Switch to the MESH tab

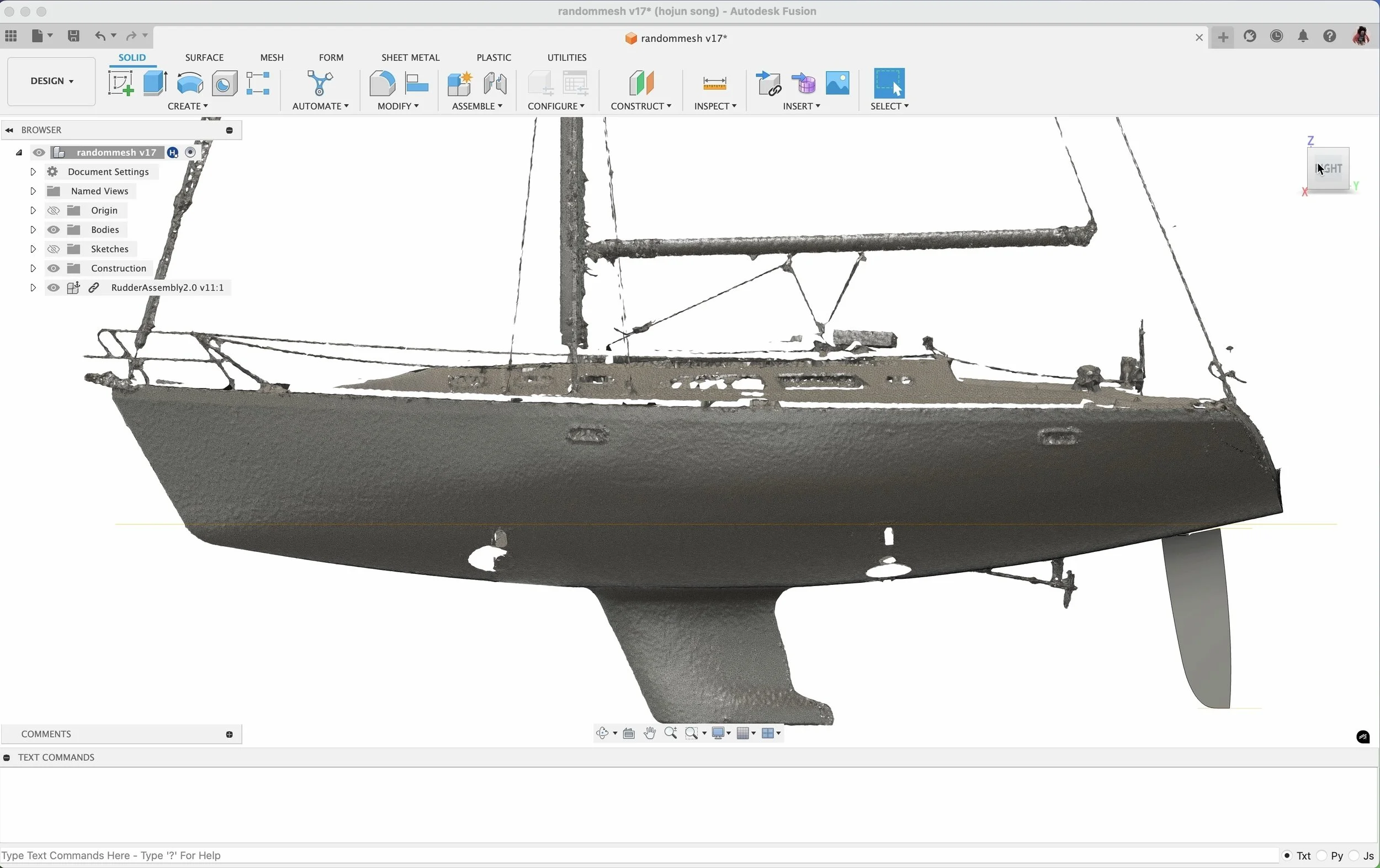click(x=272, y=58)
